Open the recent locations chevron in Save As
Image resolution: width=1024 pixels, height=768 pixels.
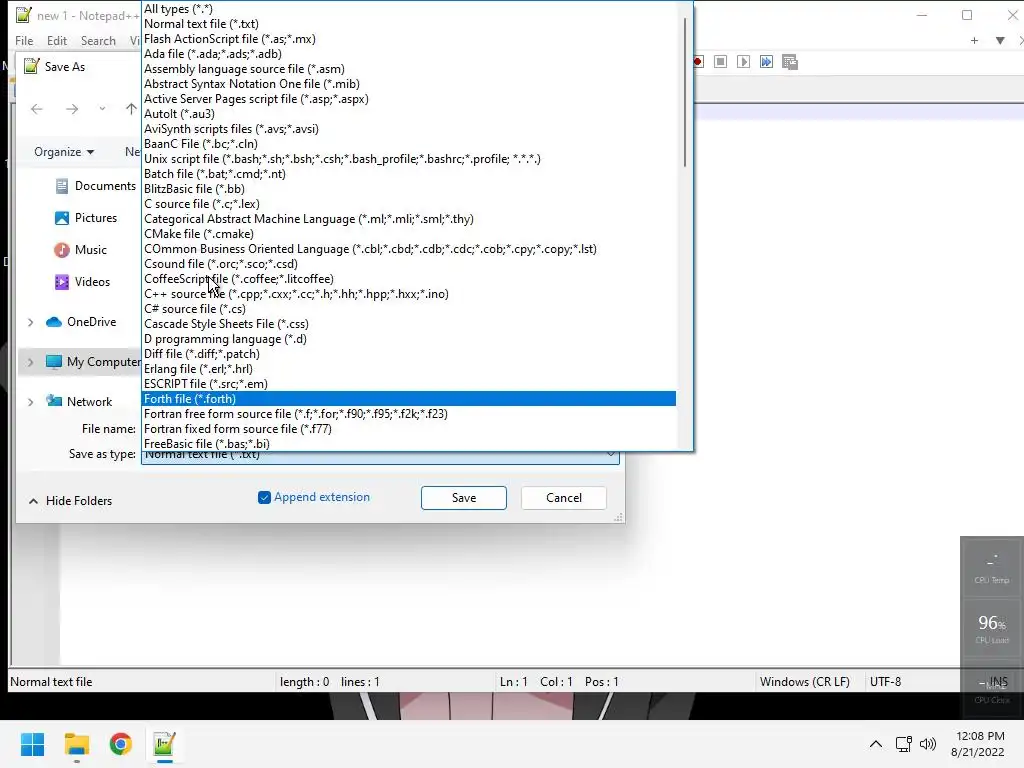[x=102, y=109]
